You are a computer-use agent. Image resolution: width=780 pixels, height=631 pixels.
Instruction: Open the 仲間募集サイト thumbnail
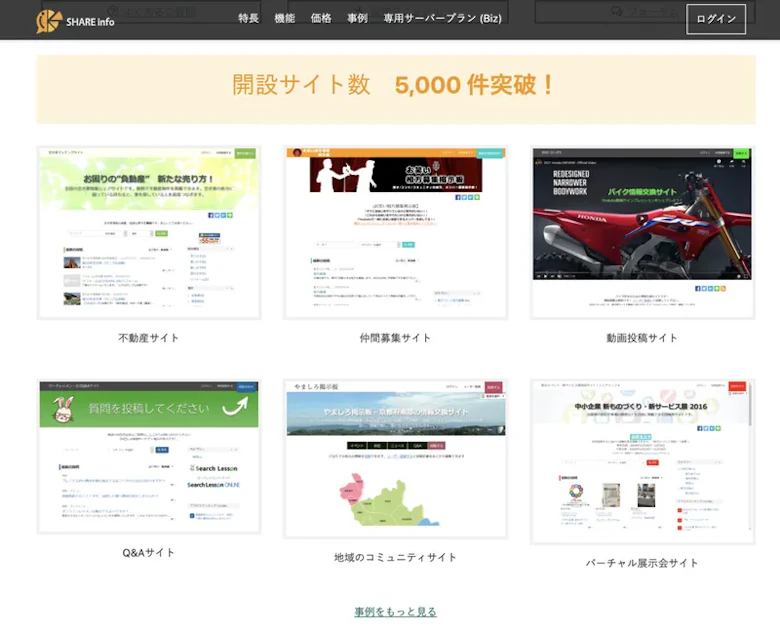(395, 232)
